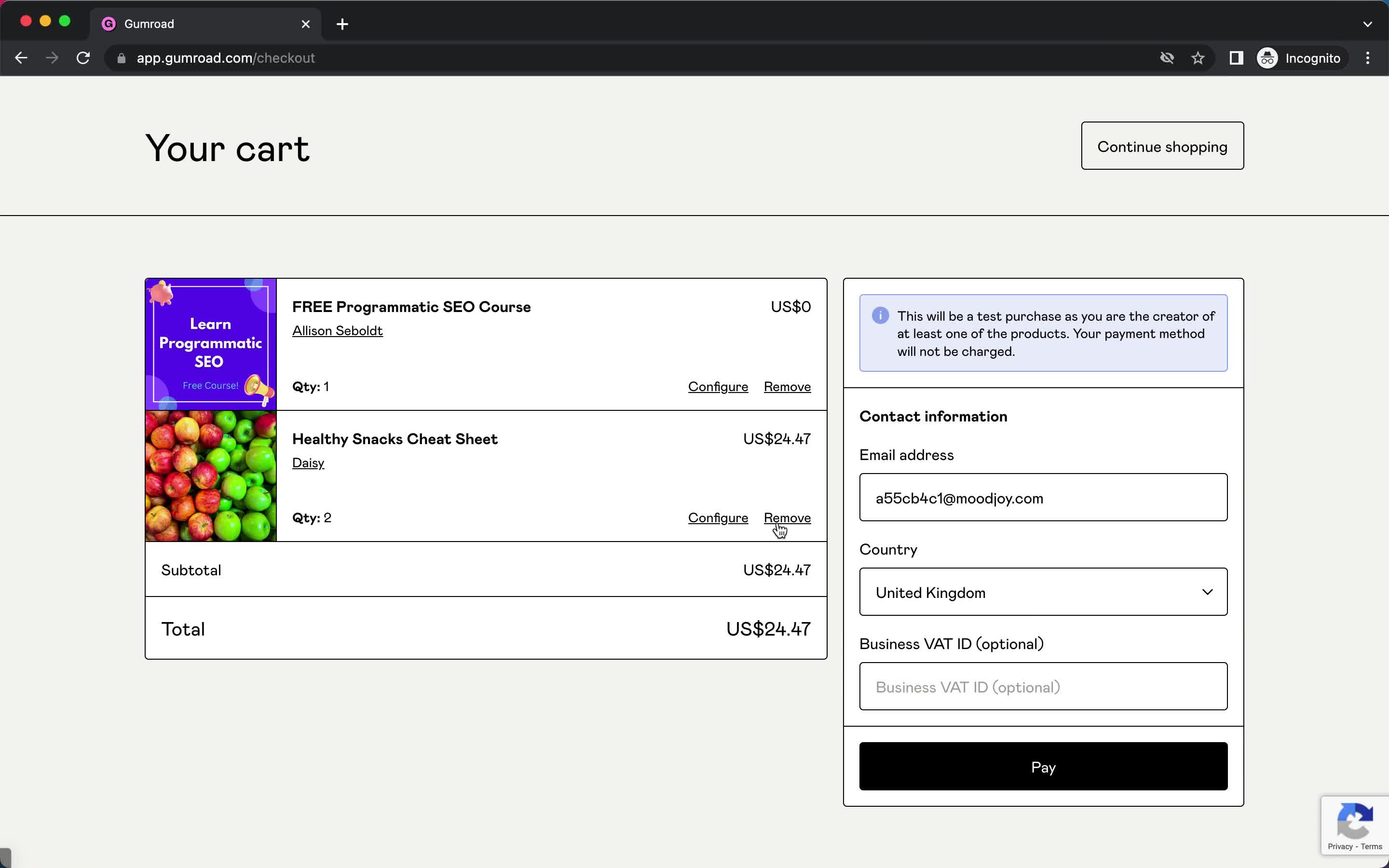This screenshot has height=868, width=1389.
Task: Click the black Pay button
Action: click(x=1043, y=766)
